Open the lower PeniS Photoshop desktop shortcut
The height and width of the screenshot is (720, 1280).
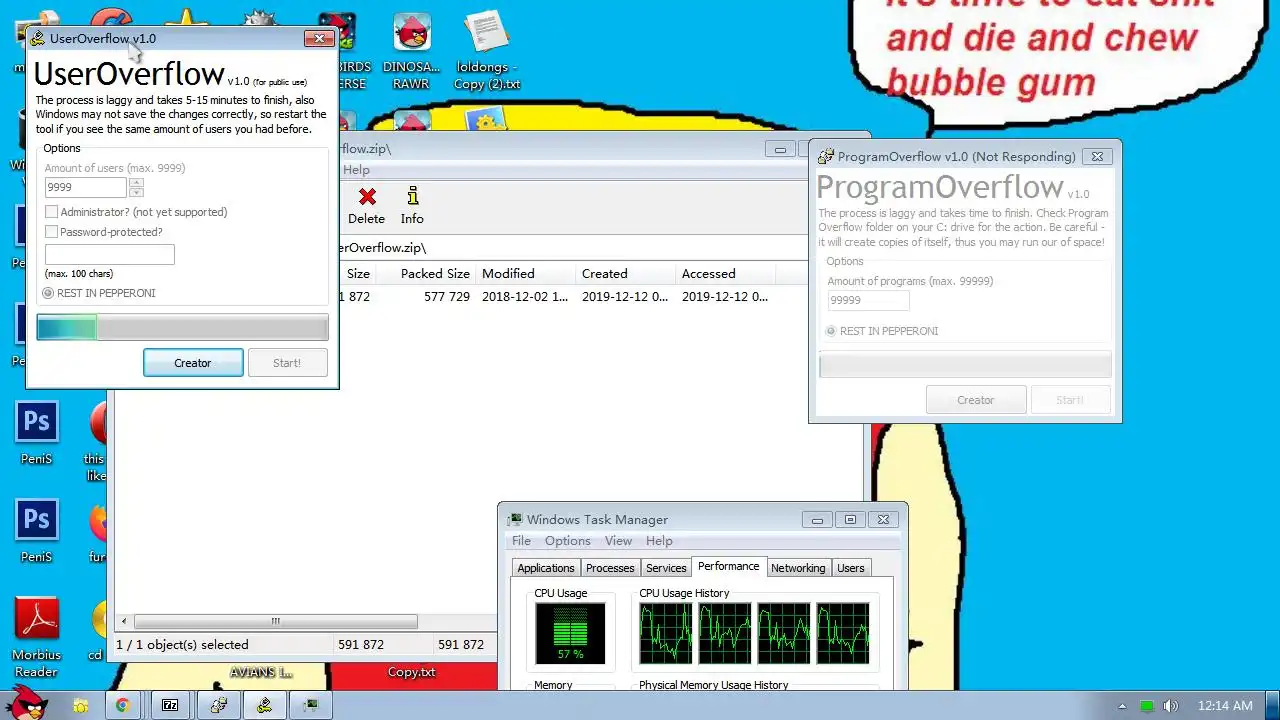pos(36,530)
